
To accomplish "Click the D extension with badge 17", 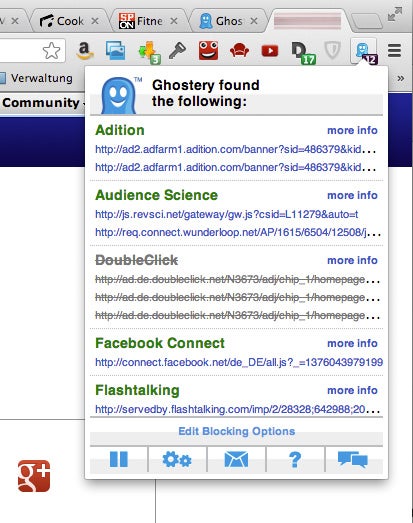I will coord(303,52).
